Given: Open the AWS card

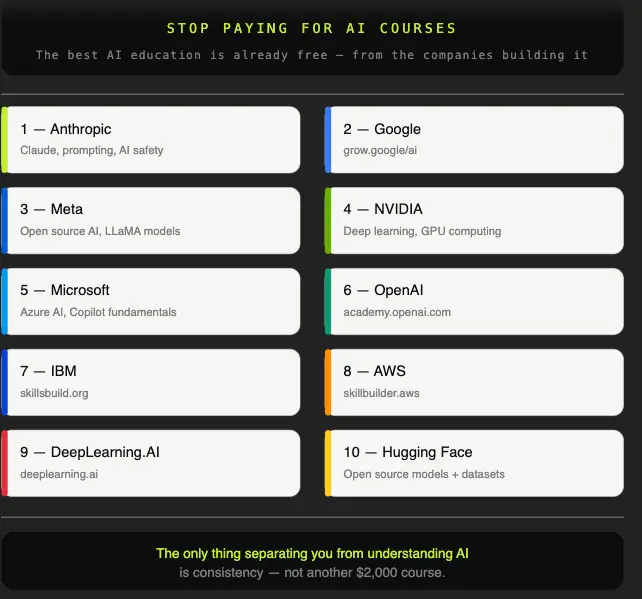Looking at the screenshot, I should [474, 382].
